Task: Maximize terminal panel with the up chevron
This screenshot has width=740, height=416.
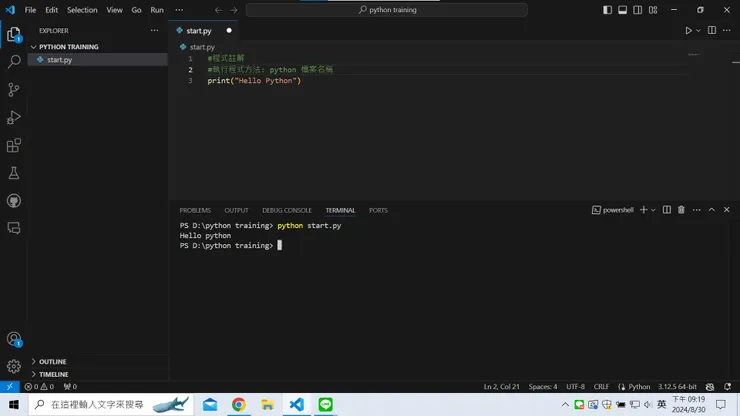Action: 712,210
